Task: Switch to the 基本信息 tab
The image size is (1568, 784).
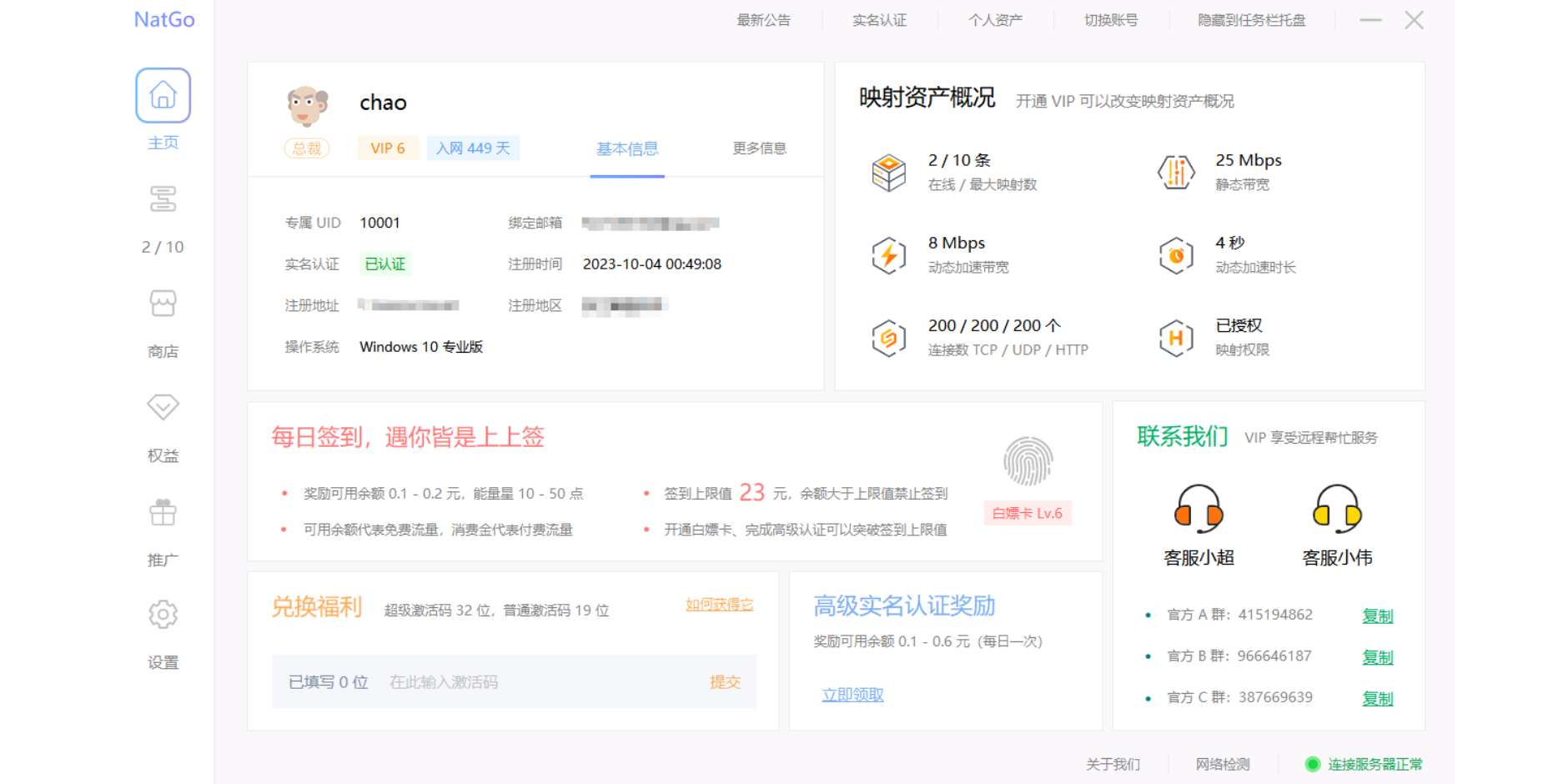Action: coord(627,148)
